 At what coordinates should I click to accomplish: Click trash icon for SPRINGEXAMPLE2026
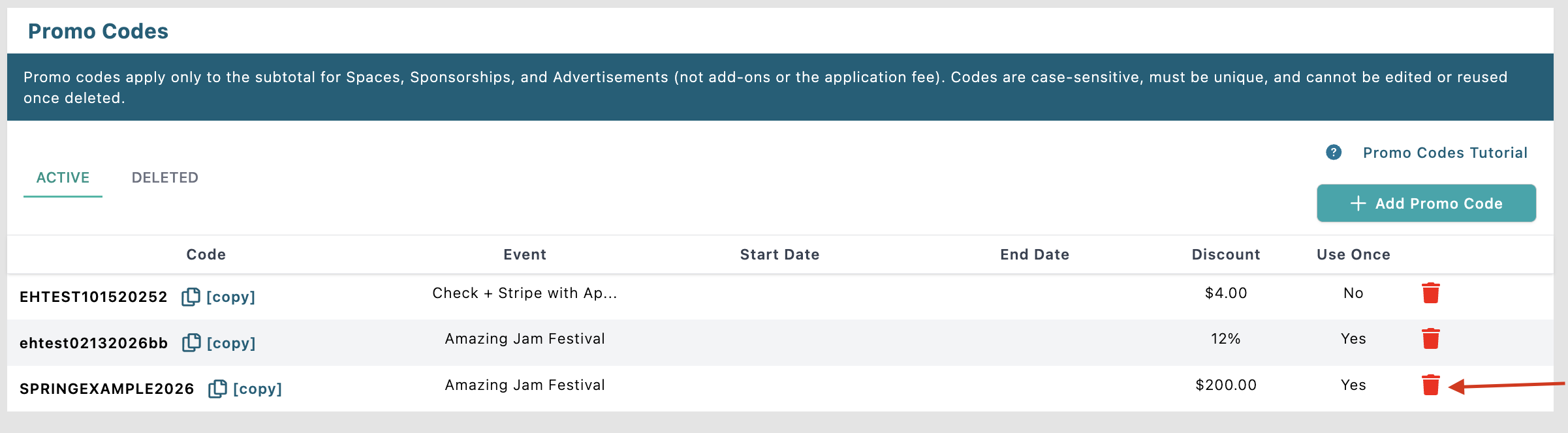[x=1430, y=385]
